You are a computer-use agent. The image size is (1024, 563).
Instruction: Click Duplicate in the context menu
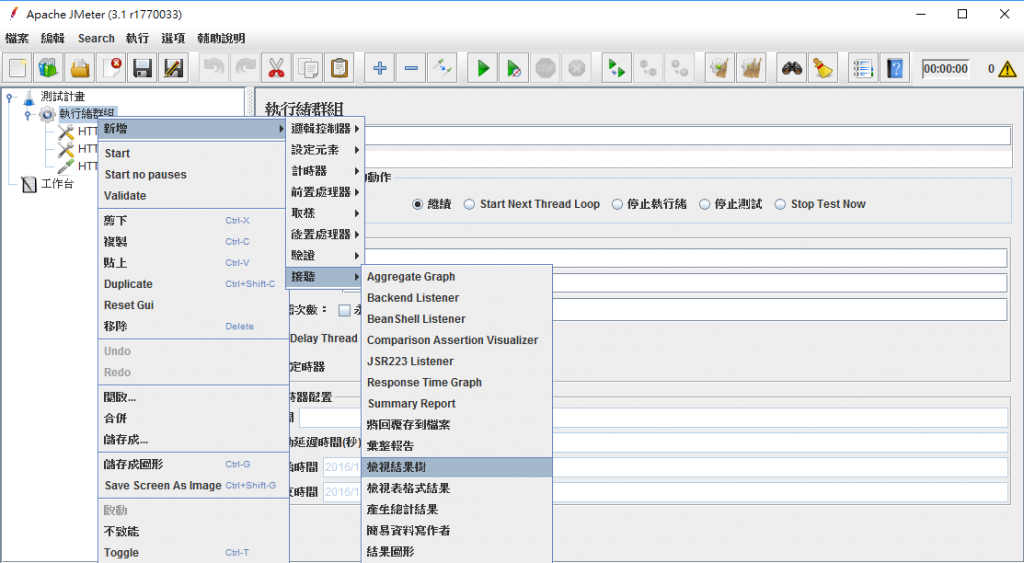193,284
